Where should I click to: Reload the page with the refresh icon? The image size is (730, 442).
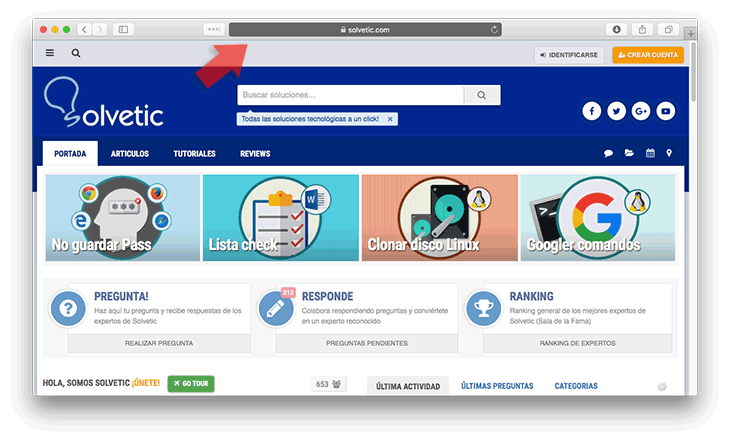[x=494, y=29]
